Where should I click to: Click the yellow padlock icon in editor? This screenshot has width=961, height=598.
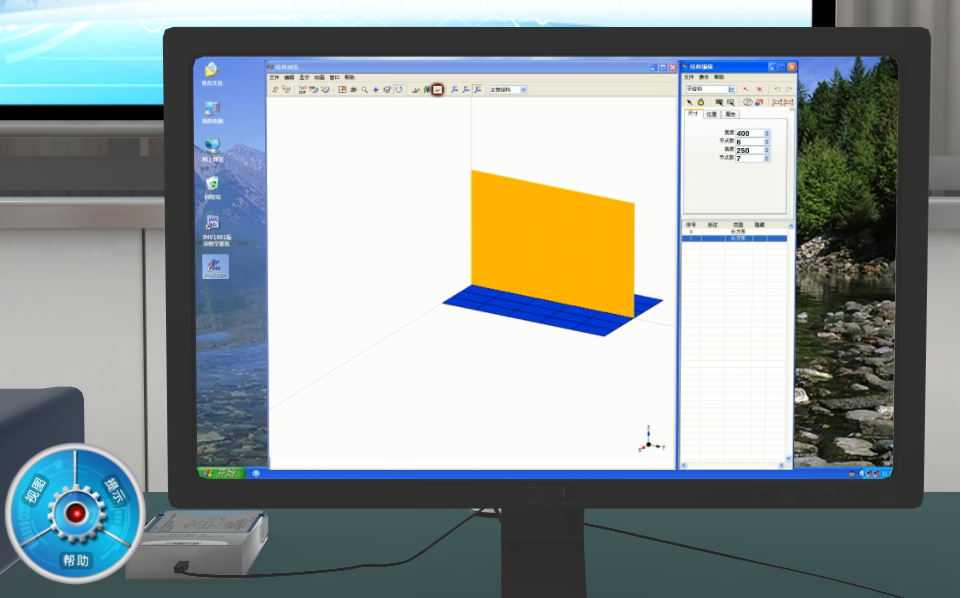coord(701,102)
